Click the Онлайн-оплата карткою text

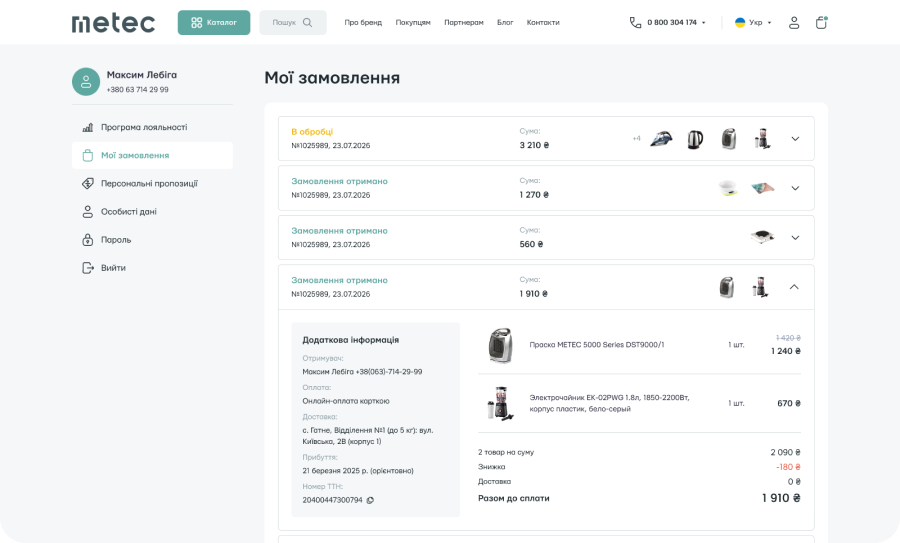pos(346,401)
